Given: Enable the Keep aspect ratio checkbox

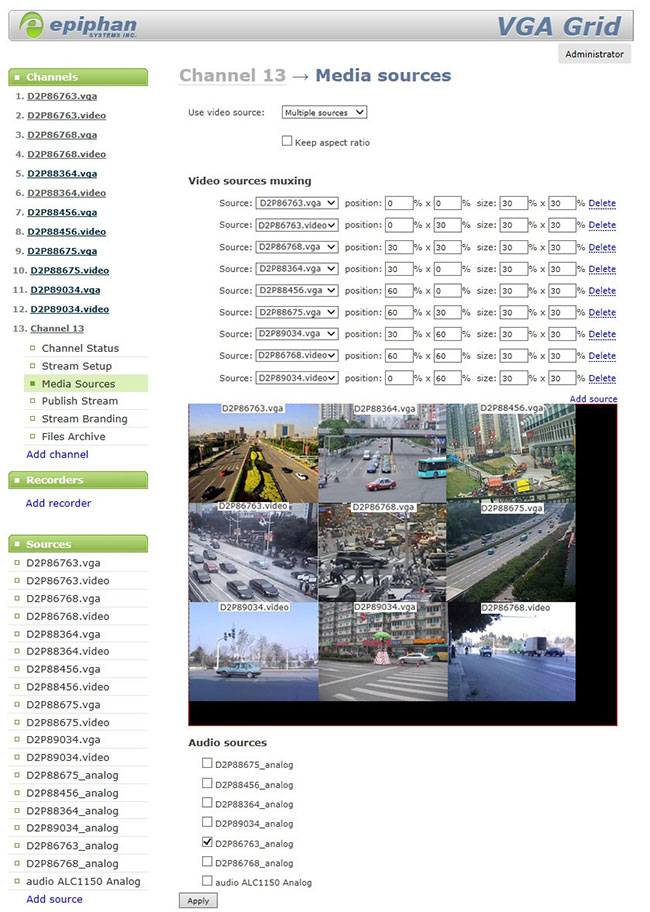Looking at the screenshot, I should coord(288,142).
